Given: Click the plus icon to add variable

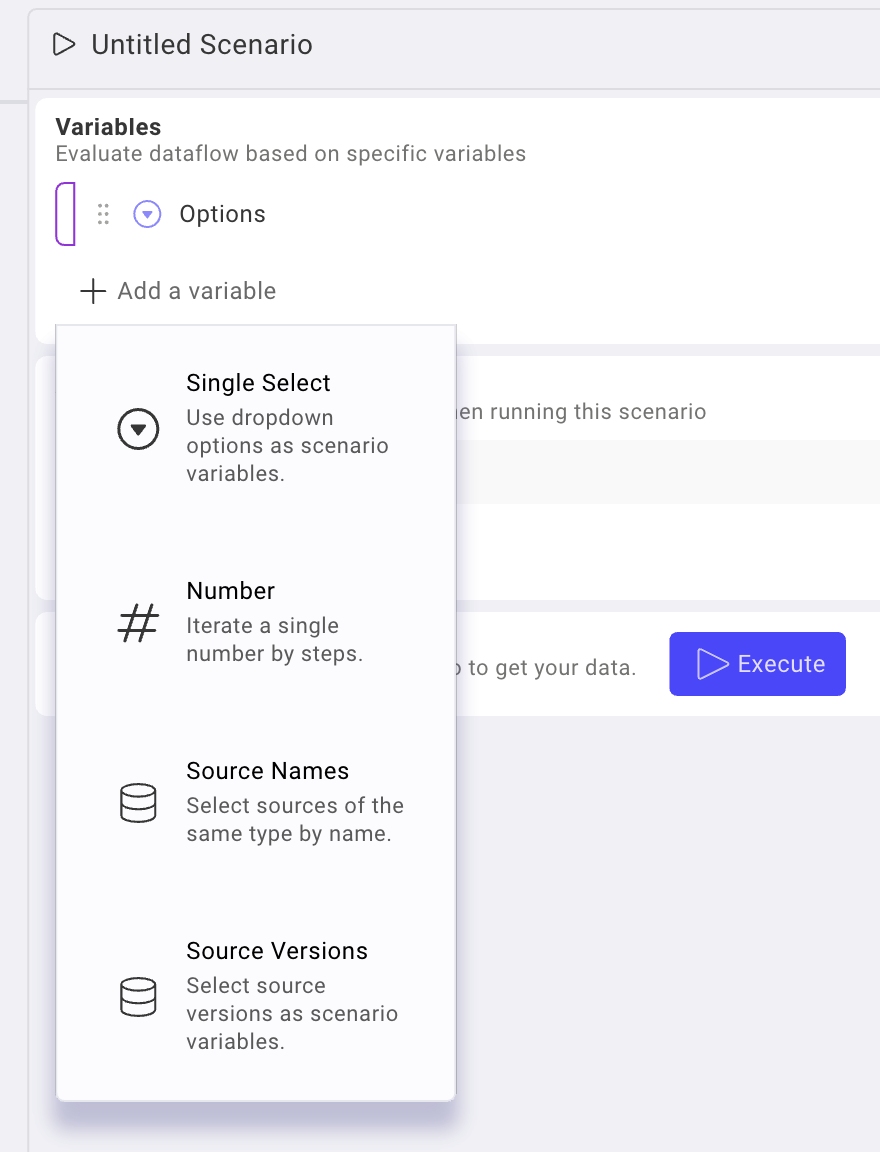Looking at the screenshot, I should (93, 291).
